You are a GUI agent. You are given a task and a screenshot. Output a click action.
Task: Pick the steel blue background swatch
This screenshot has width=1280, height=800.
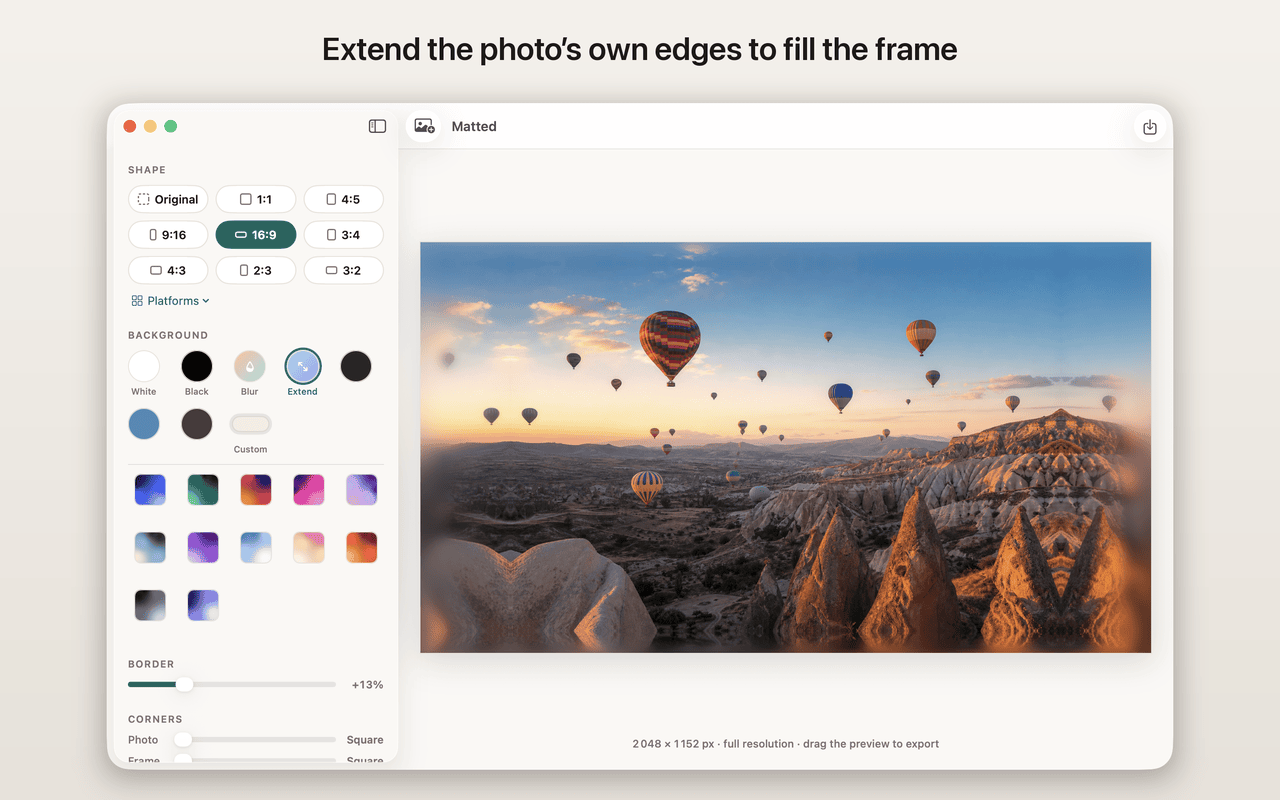tap(144, 424)
